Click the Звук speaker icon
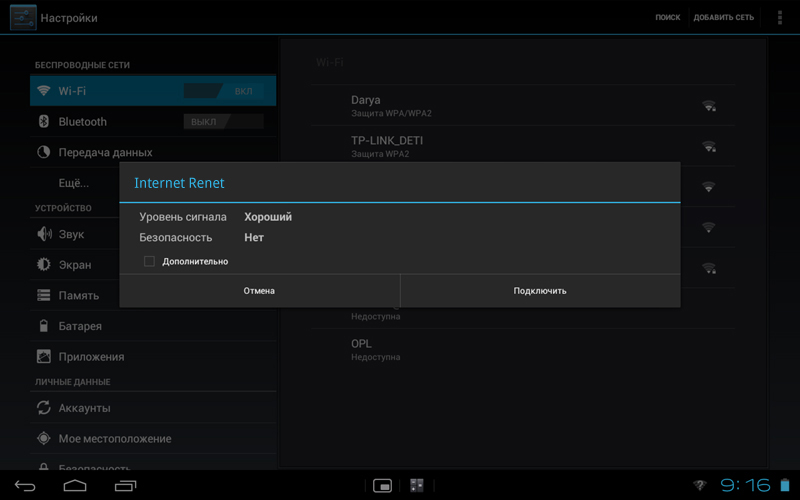Image resolution: width=800 pixels, height=500 pixels. pyautogui.click(x=44, y=234)
